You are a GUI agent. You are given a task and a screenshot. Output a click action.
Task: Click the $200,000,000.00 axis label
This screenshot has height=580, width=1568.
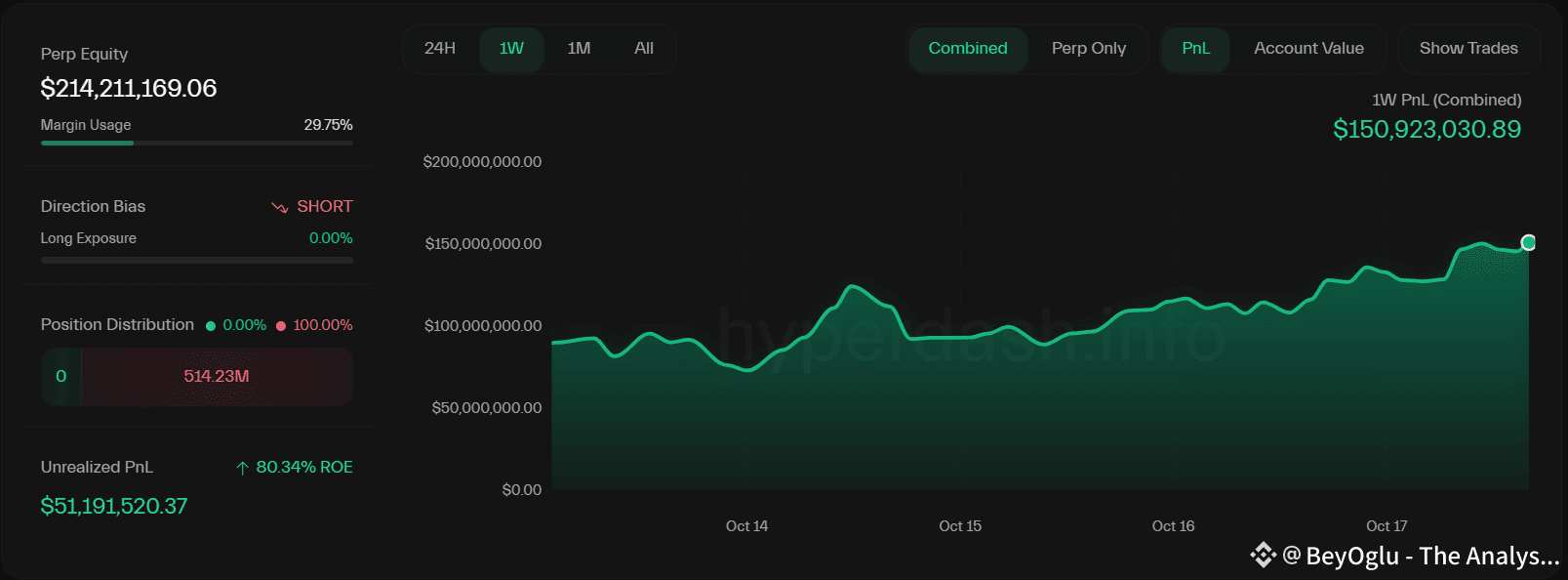click(x=482, y=162)
